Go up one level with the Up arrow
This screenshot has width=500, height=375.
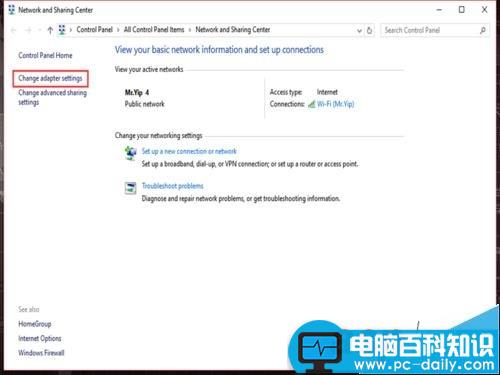pyautogui.click(x=50, y=30)
